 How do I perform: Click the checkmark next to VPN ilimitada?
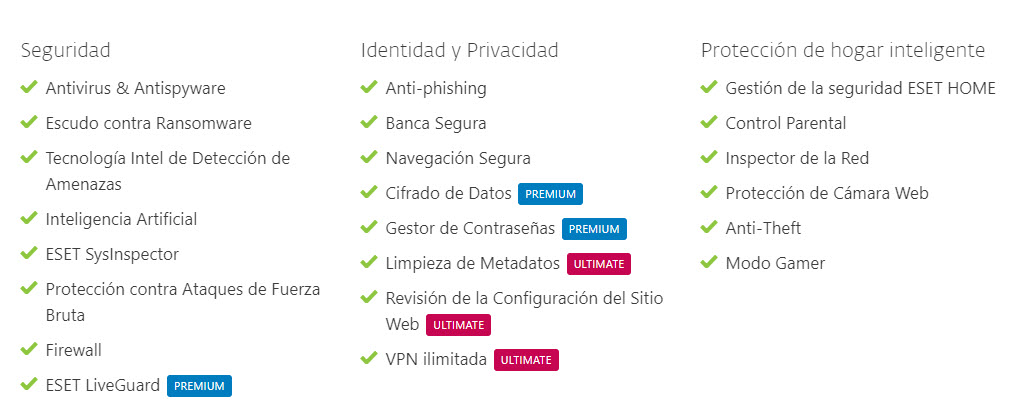pyautogui.click(x=368, y=358)
